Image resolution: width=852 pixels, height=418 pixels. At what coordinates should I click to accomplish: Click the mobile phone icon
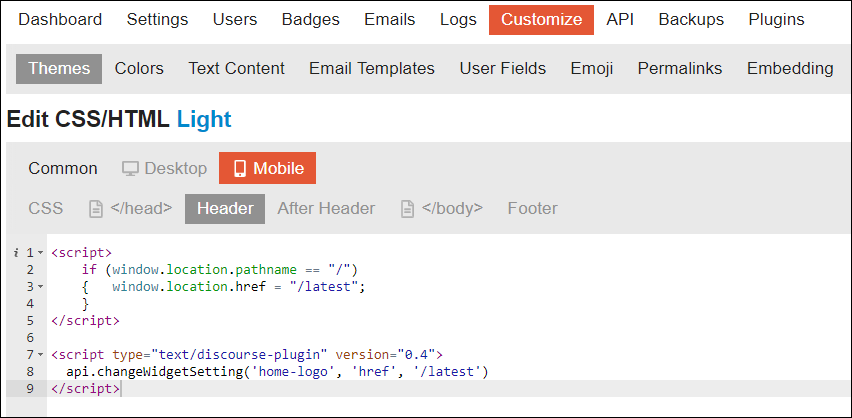[240, 169]
